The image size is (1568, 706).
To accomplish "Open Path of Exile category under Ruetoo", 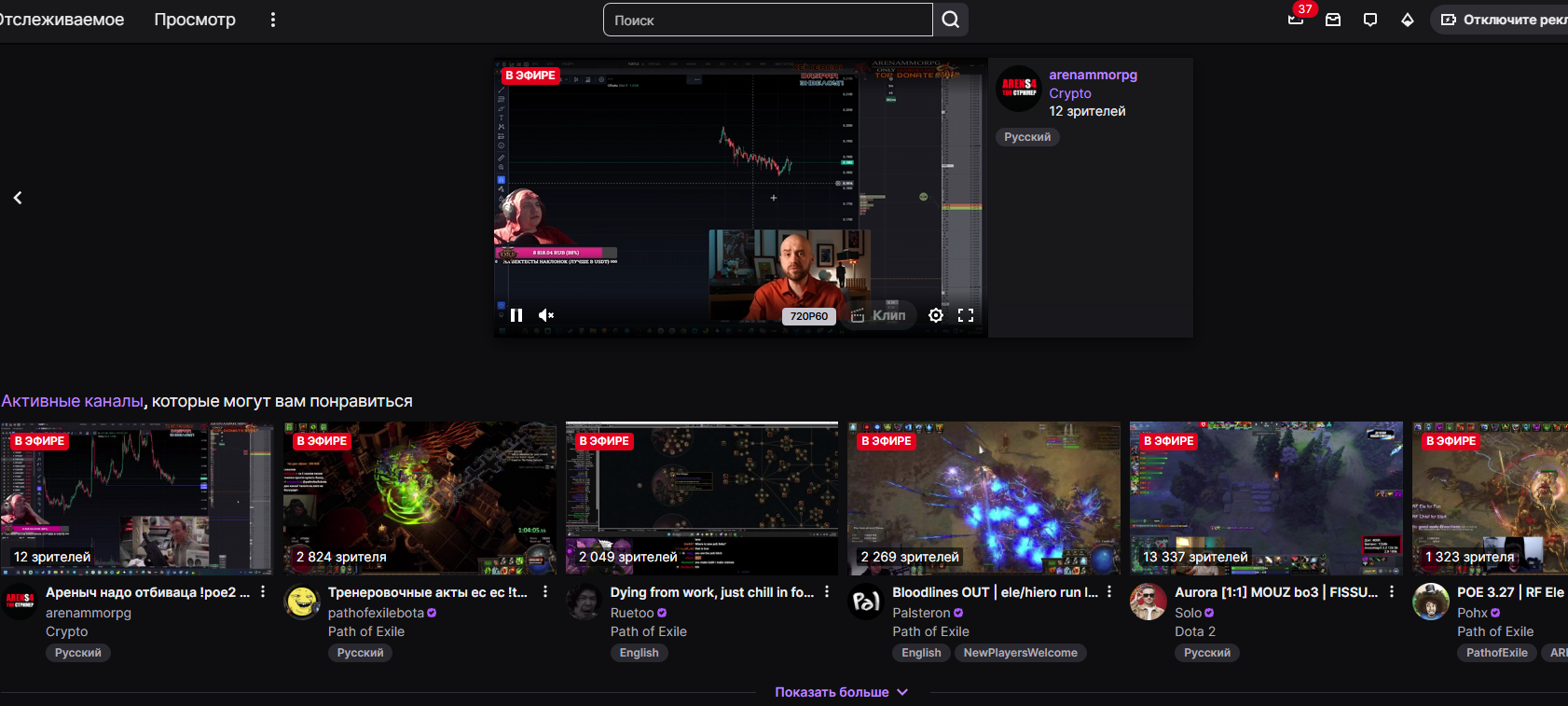I will tap(649, 631).
